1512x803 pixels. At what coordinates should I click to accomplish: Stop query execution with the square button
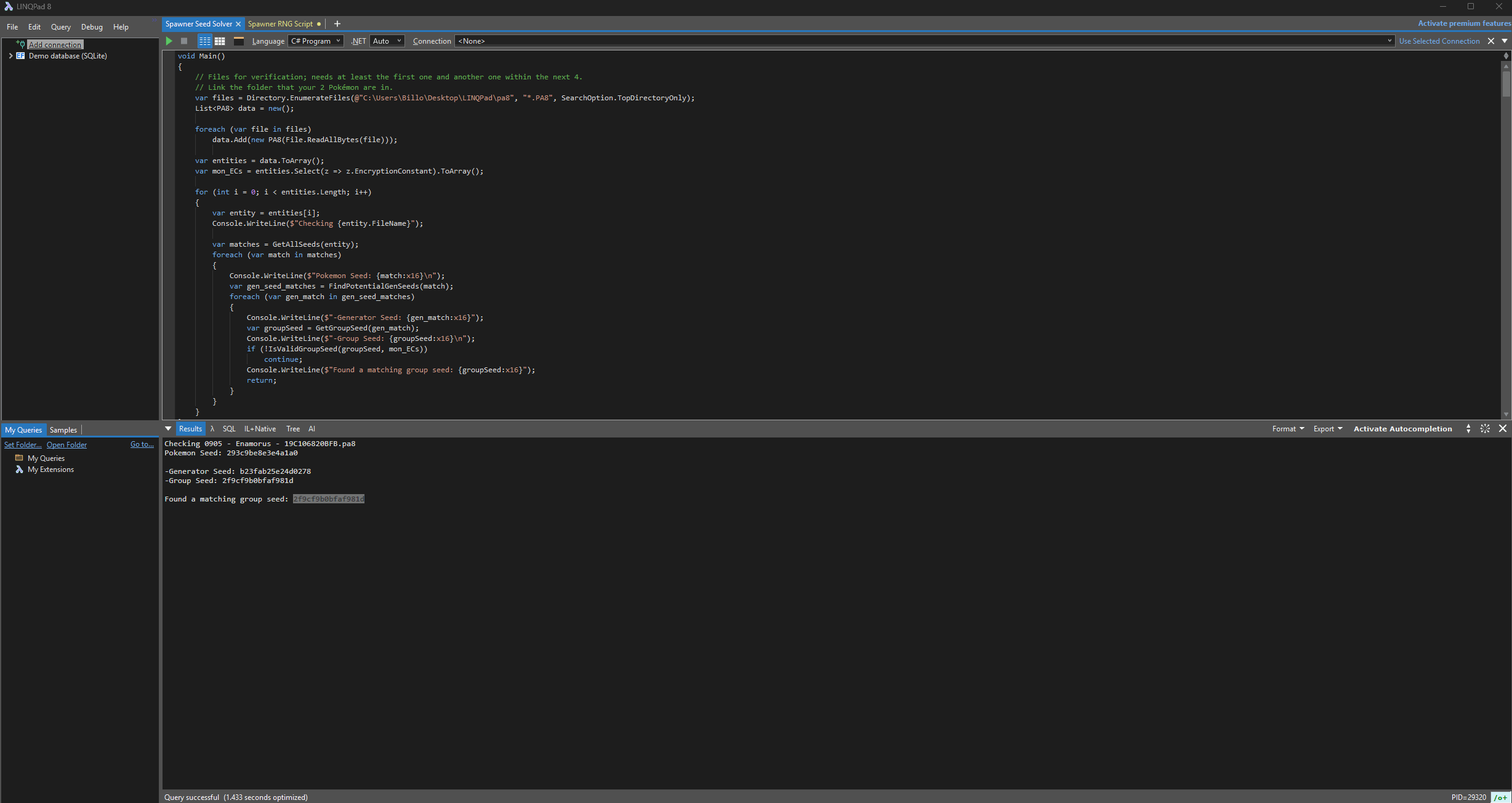point(184,41)
